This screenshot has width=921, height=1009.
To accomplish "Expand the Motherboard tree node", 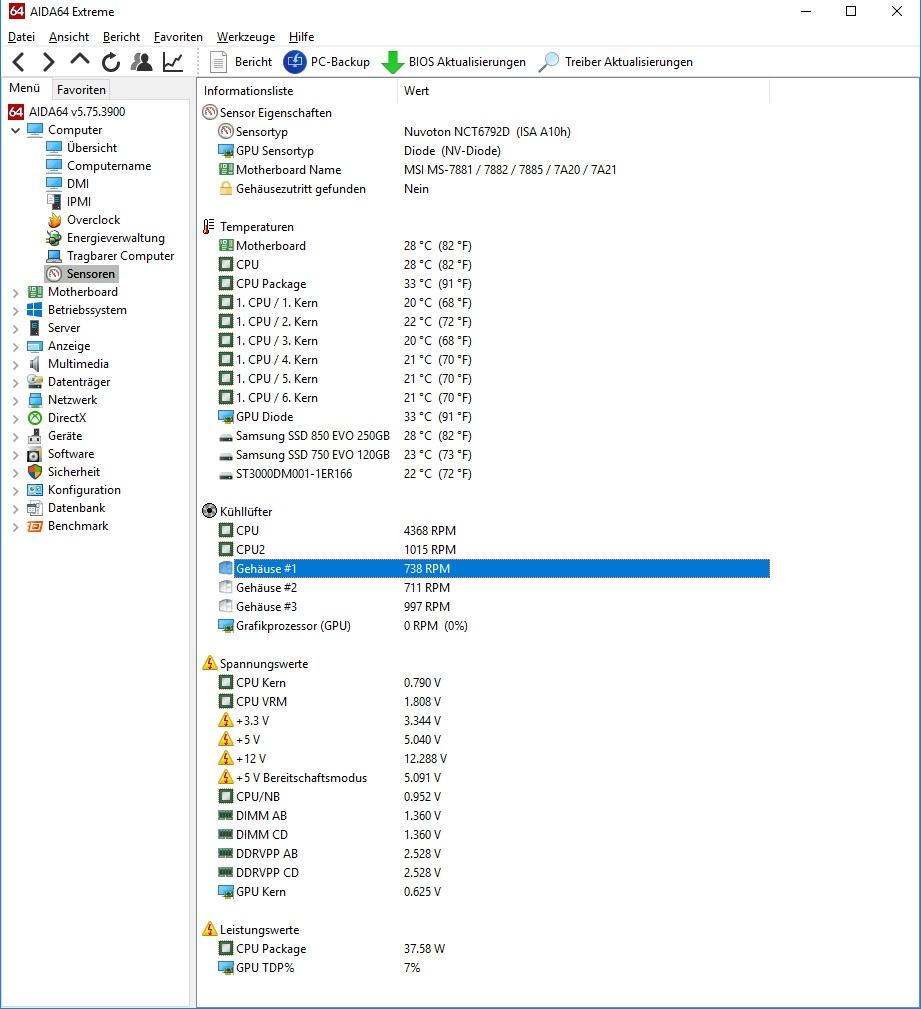I will coord(15,292).
